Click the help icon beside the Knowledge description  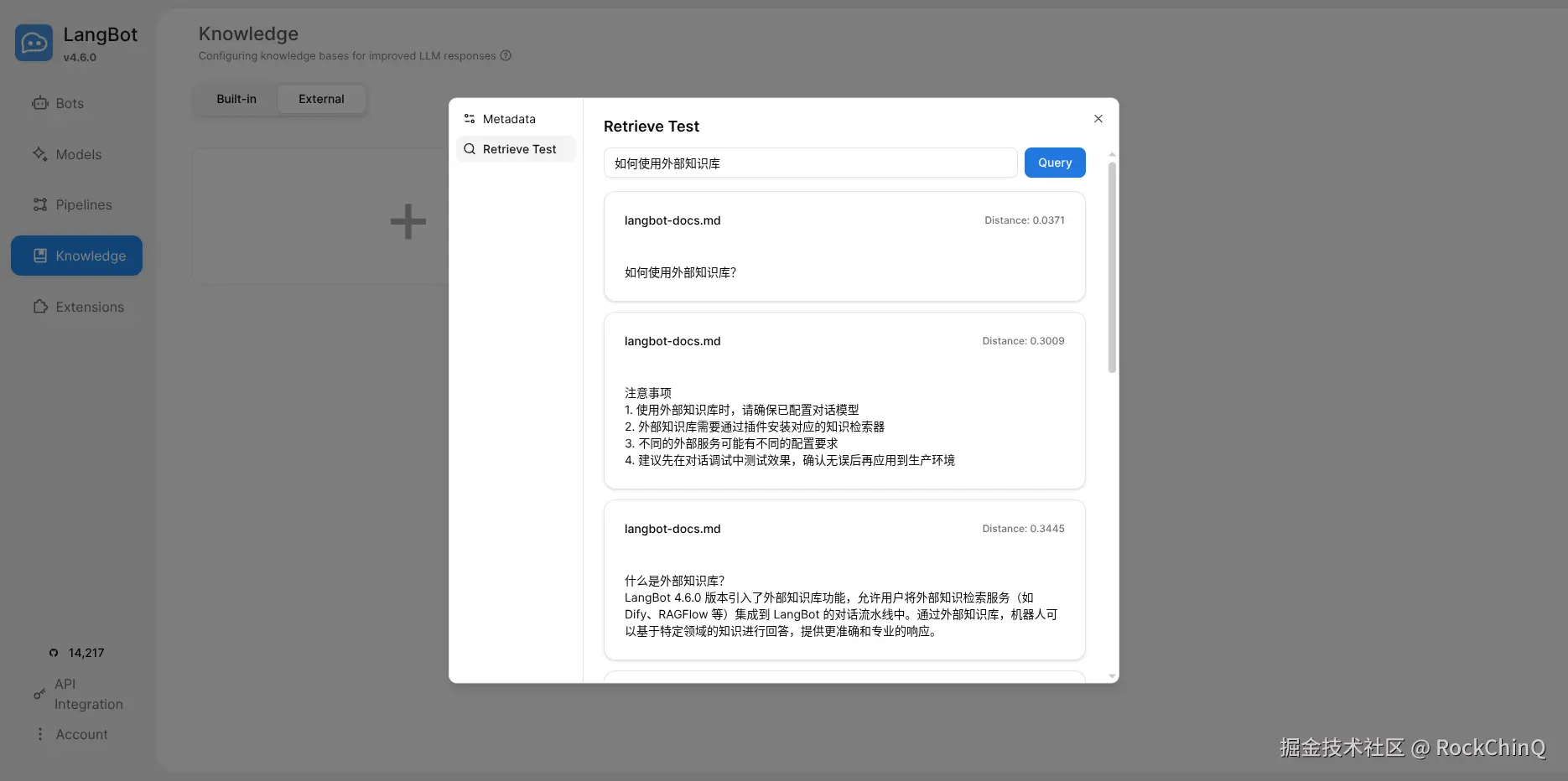(506, 56)
